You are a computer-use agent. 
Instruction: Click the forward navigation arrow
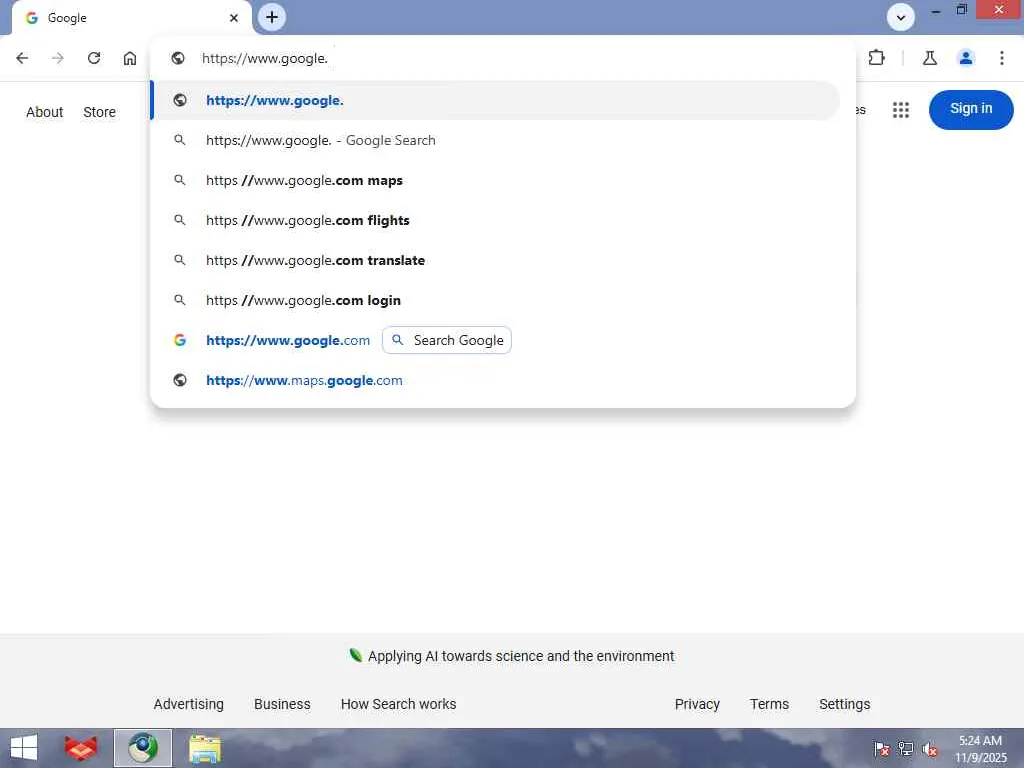pos(58,58)
